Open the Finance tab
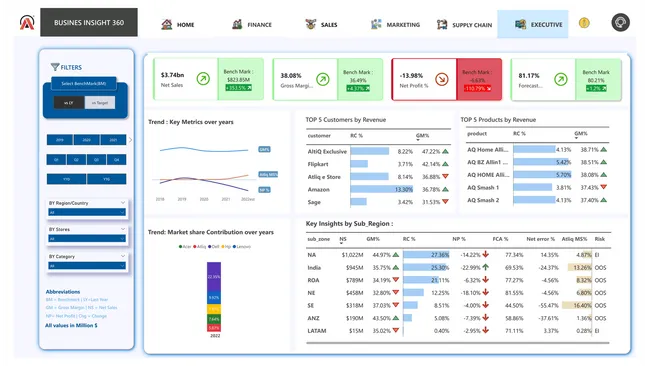This screenshot has width=650, height=366. 252,24
